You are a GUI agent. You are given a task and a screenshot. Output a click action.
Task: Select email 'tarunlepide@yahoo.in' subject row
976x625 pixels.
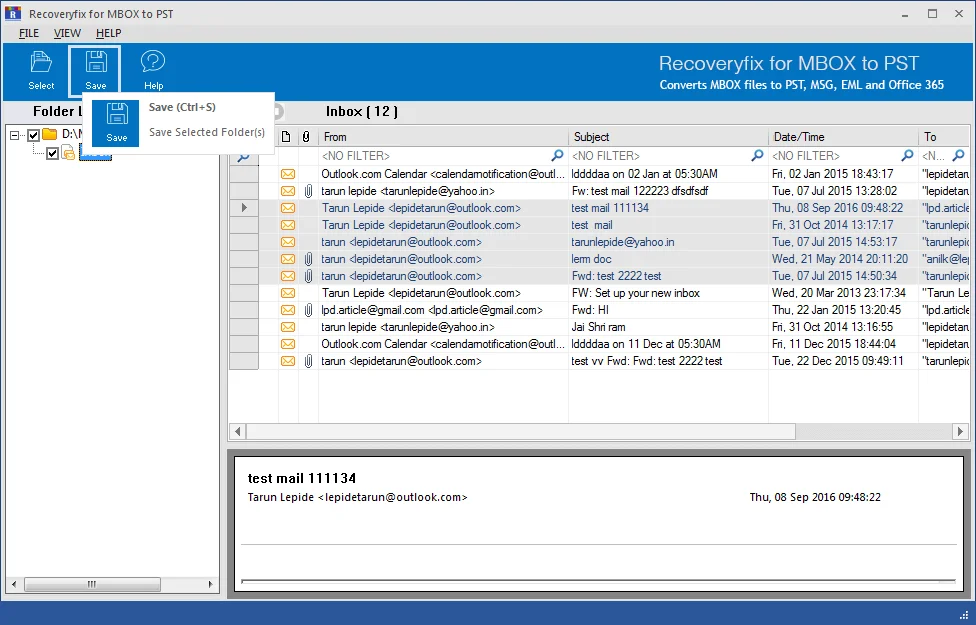pos(622,242)
